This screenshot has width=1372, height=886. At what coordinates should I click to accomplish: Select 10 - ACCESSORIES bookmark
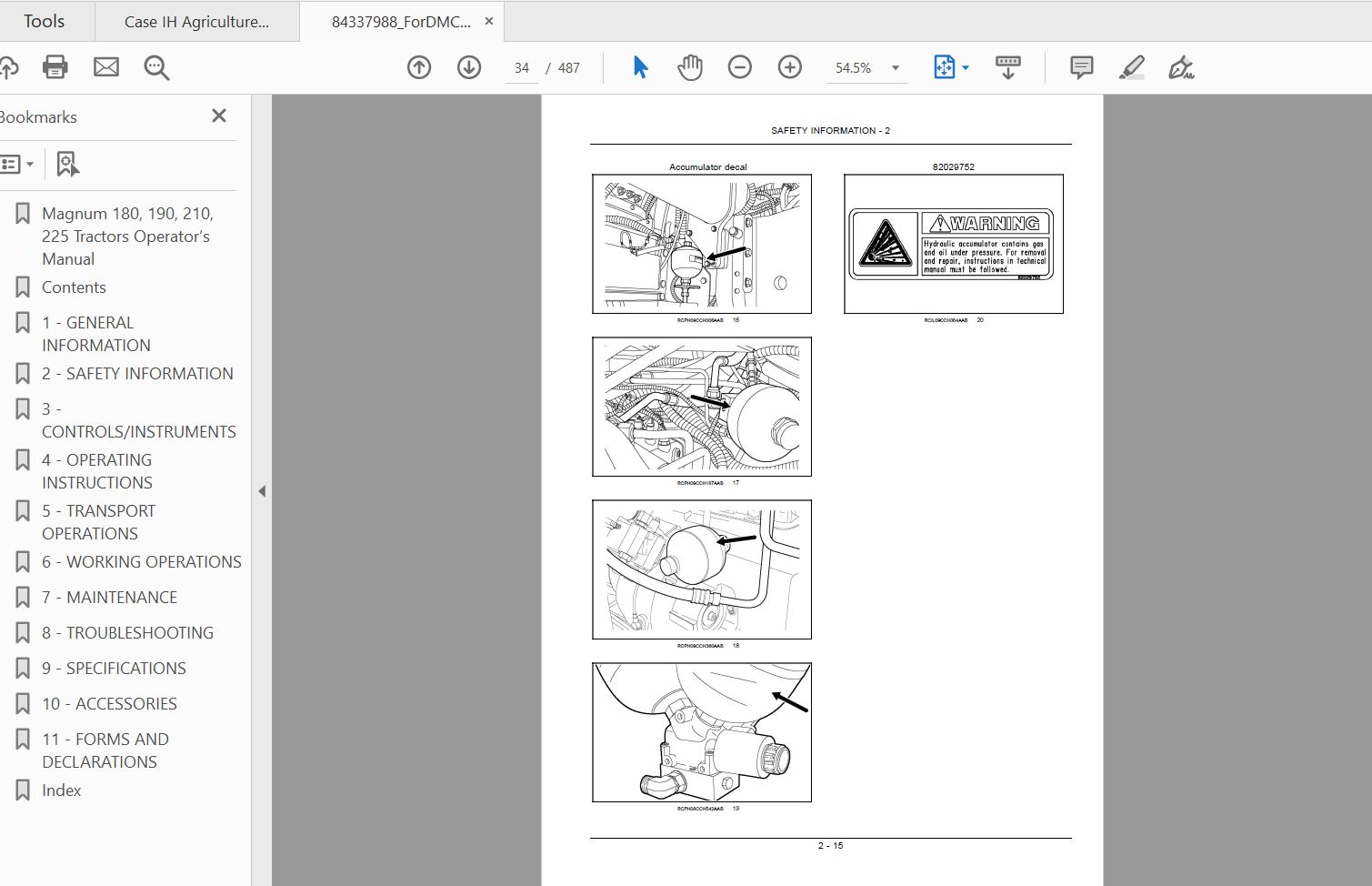[x=109, y=704]
